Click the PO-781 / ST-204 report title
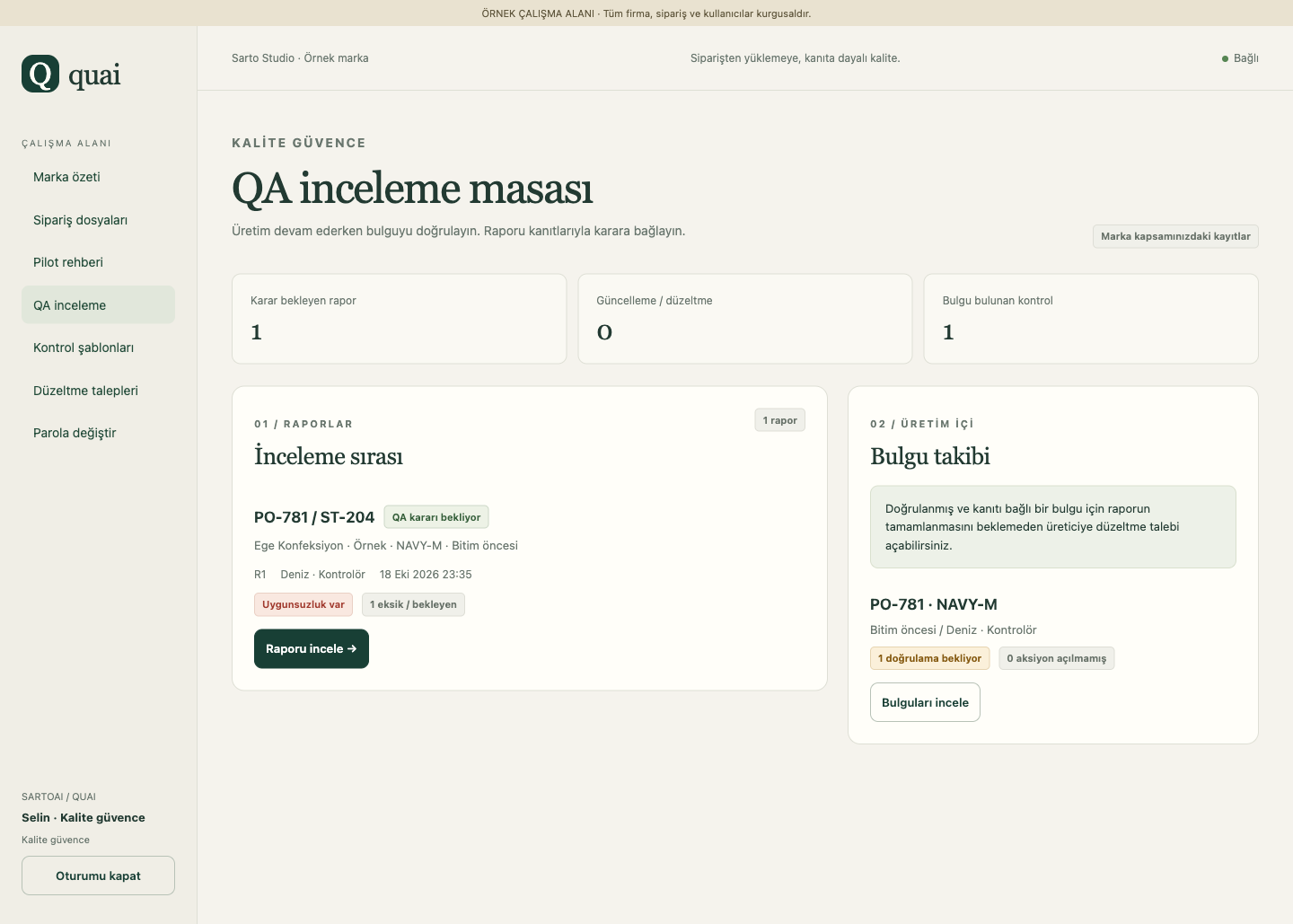 (314, 517)
